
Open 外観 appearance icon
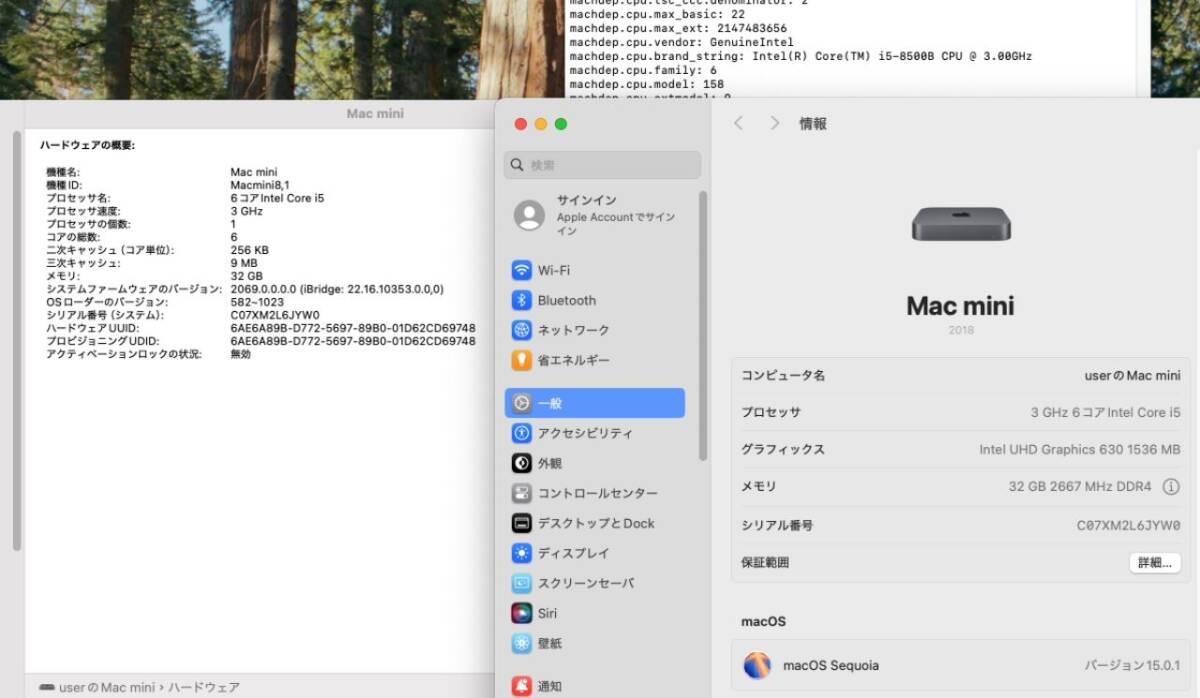click(521, 463)
